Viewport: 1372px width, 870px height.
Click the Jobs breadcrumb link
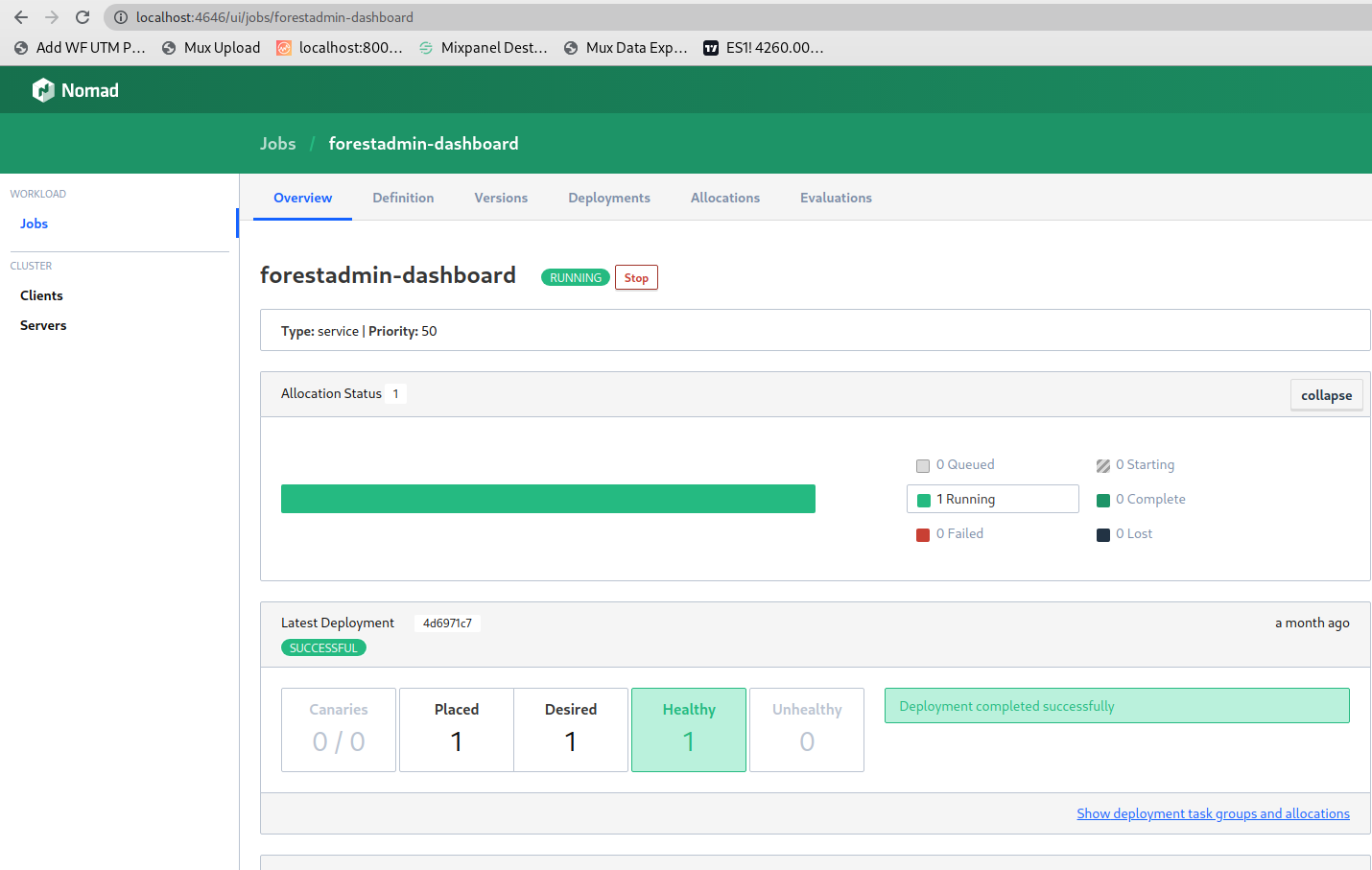[x=277, y=144]
